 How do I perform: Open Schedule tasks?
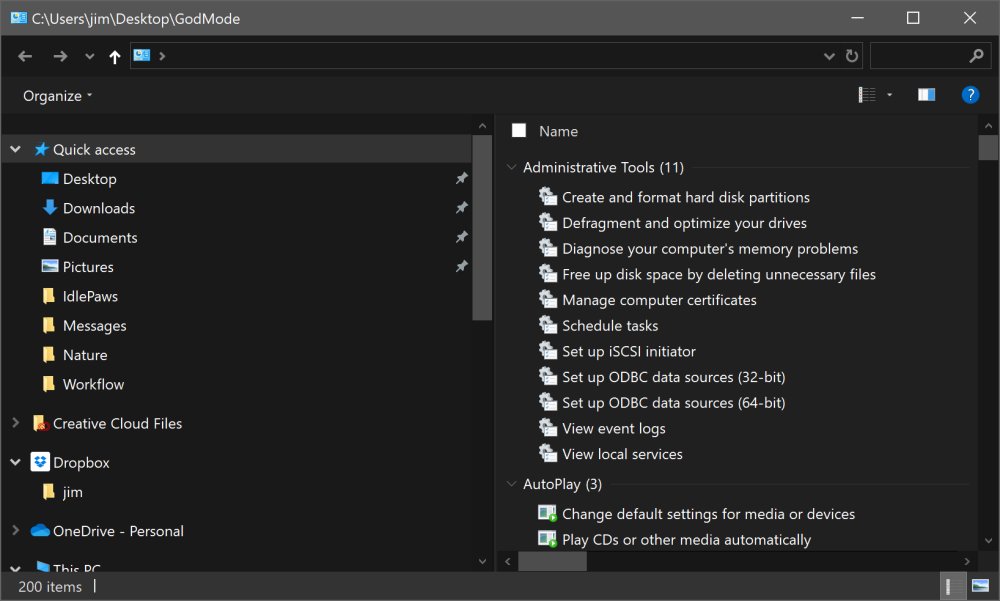point(610,326)
